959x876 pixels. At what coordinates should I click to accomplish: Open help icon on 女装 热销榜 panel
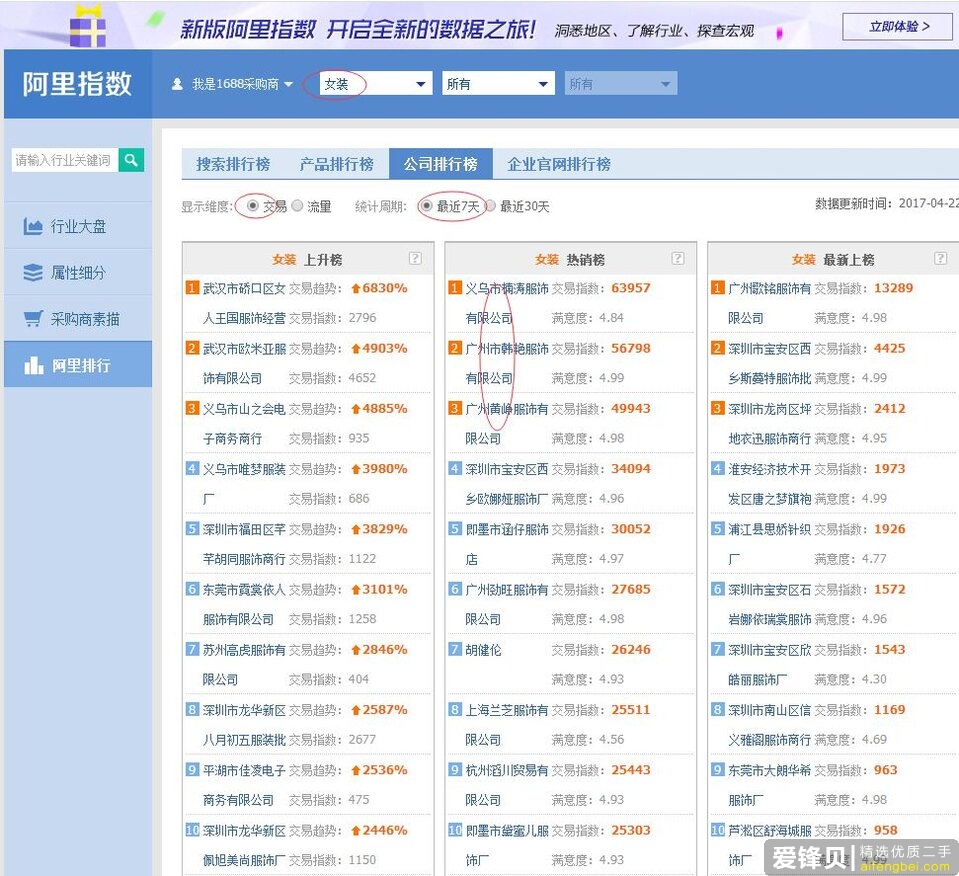(x=678, y=258)
